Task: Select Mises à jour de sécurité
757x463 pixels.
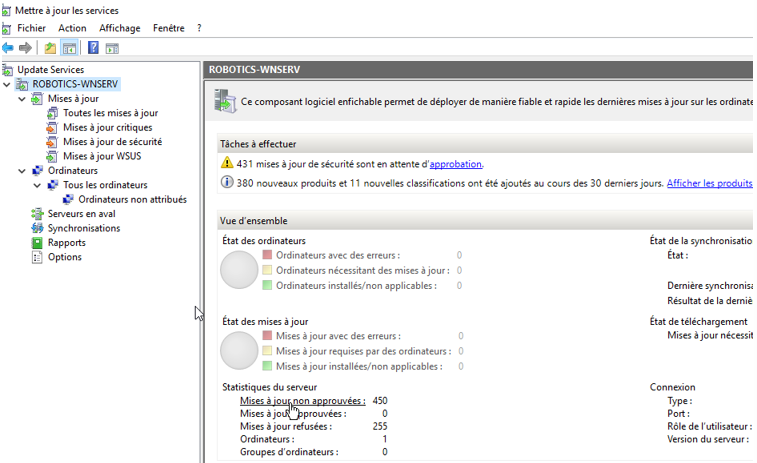Action: 112,142
